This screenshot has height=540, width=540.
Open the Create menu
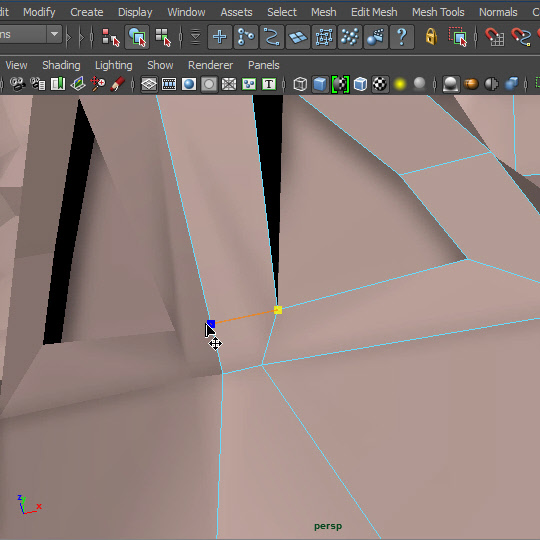87,12
